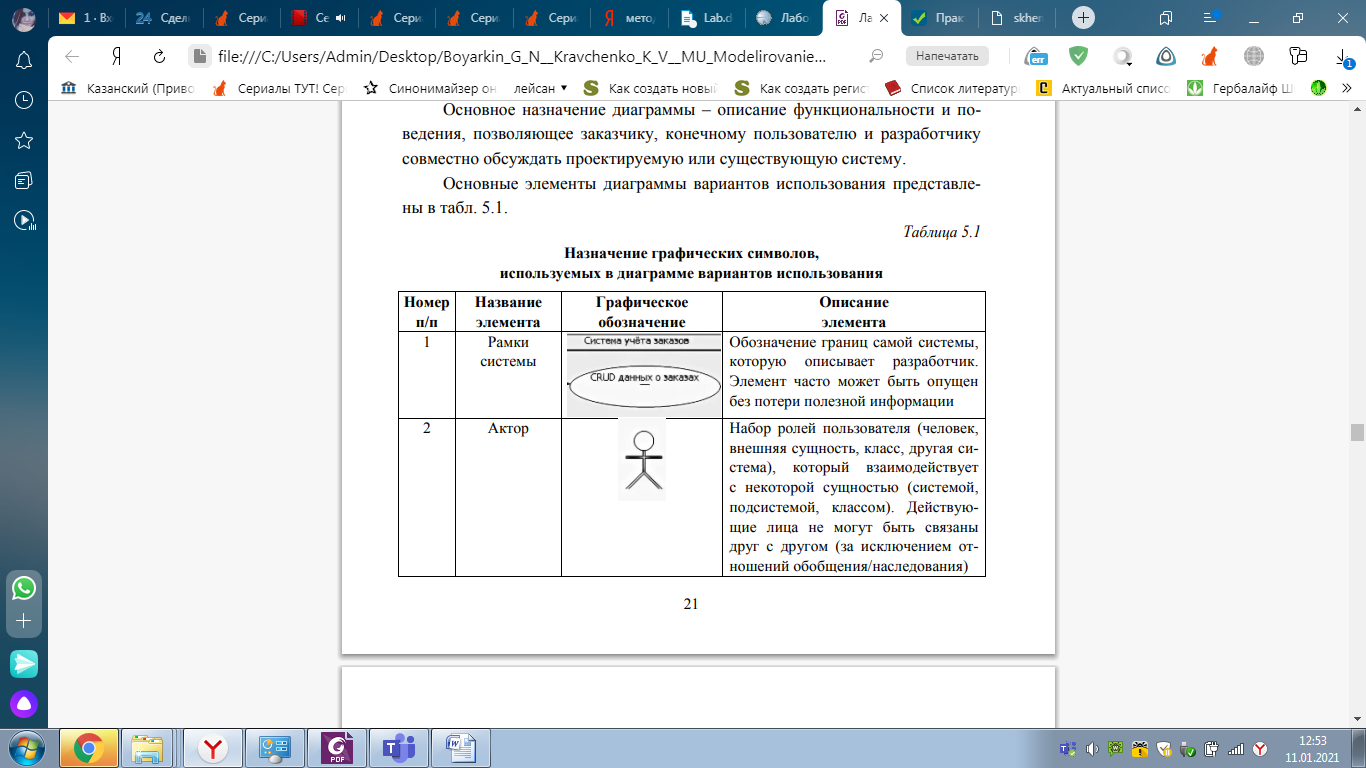This screenshot has width=1366, height=768.
Task: Open the globe translator extension
Action: [1253, 56]
